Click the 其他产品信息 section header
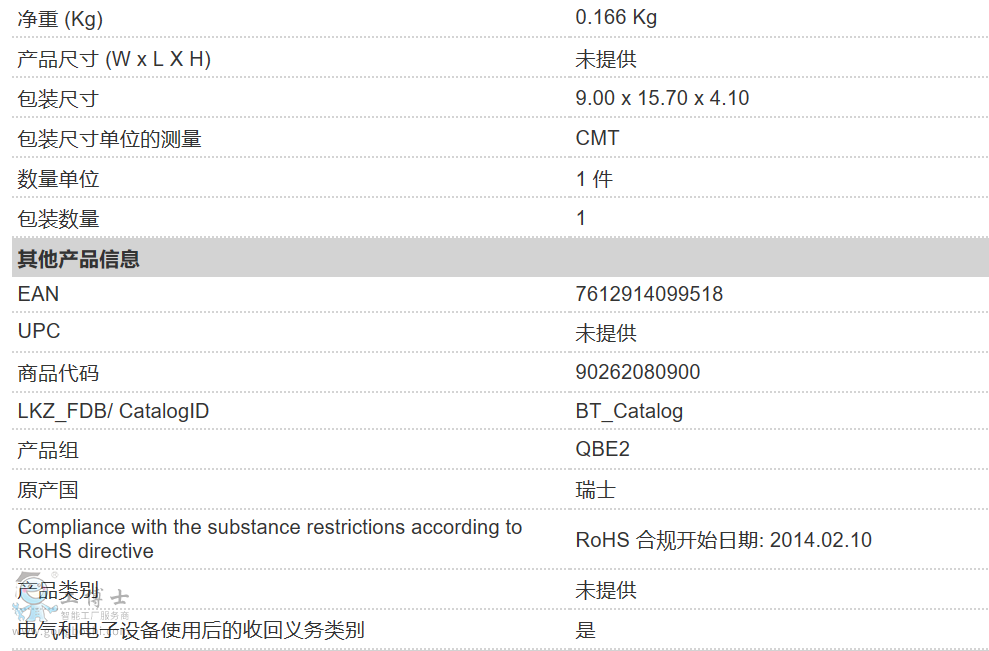This screenshot has height=651, width=989. coord(79,259)
